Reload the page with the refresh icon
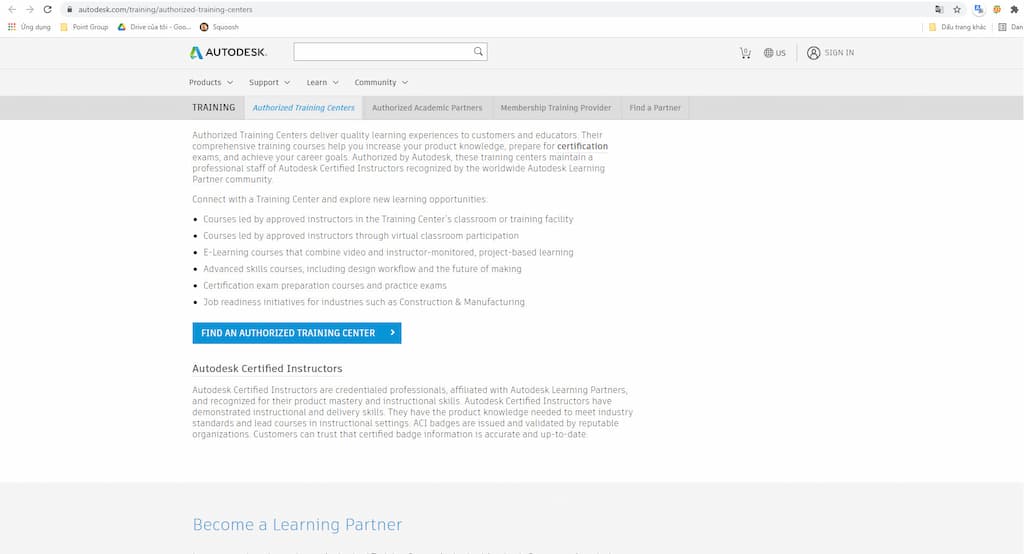This screenshot has width=1024, height=554. 47,9
